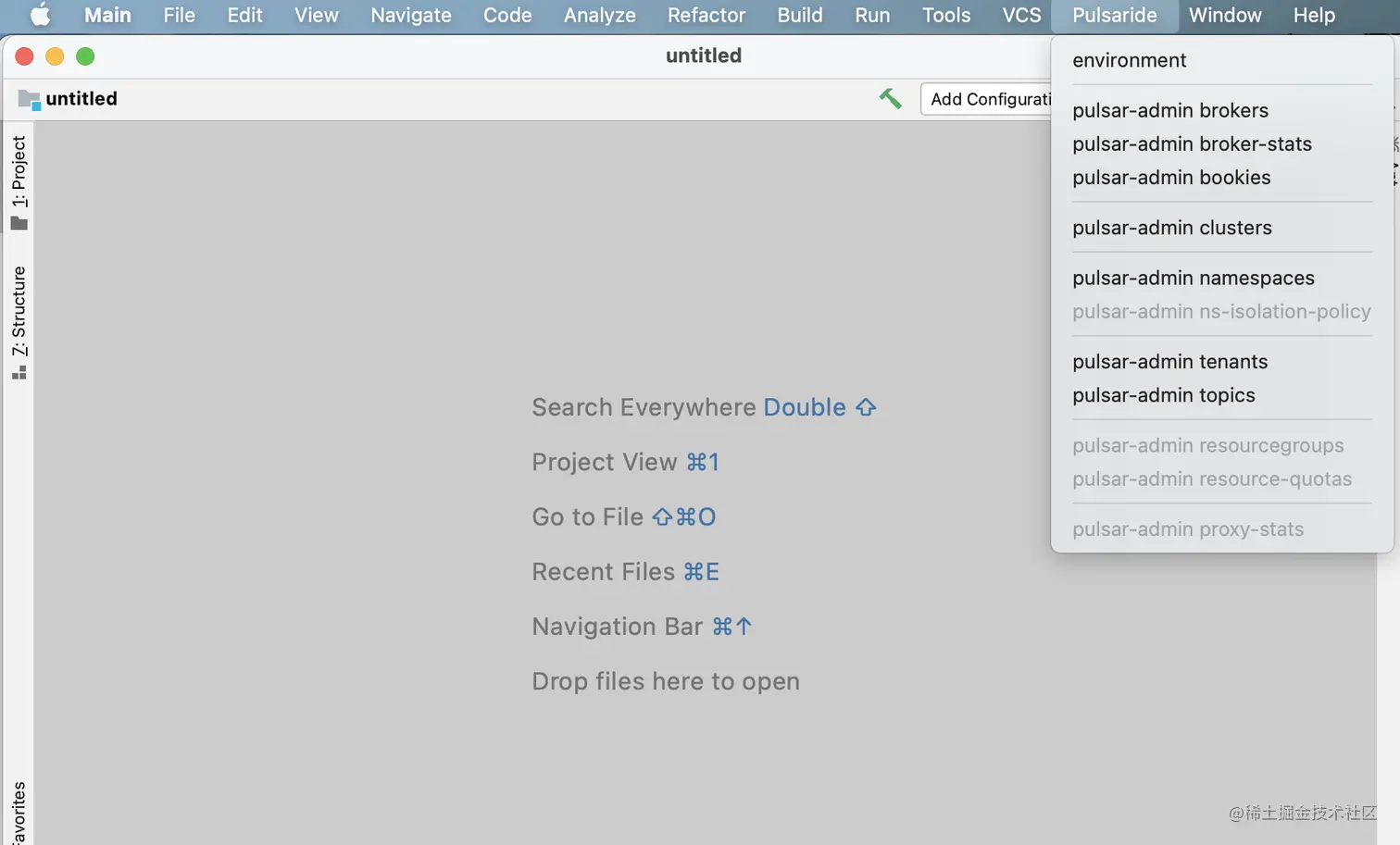The width and height of the screenshot is (1400, 845).
Task: Open the Apple menu
Action: [40, 15]
